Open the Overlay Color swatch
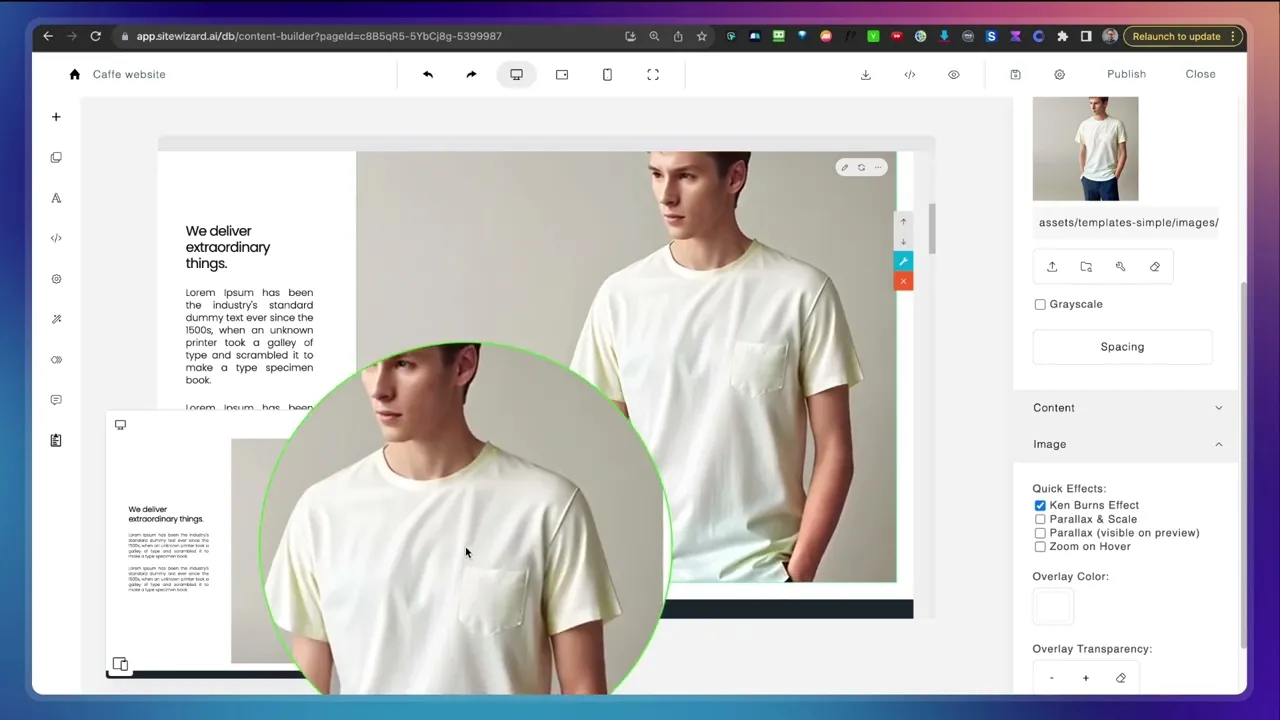The image size is (1280, 720). [x=1053, y=607]
